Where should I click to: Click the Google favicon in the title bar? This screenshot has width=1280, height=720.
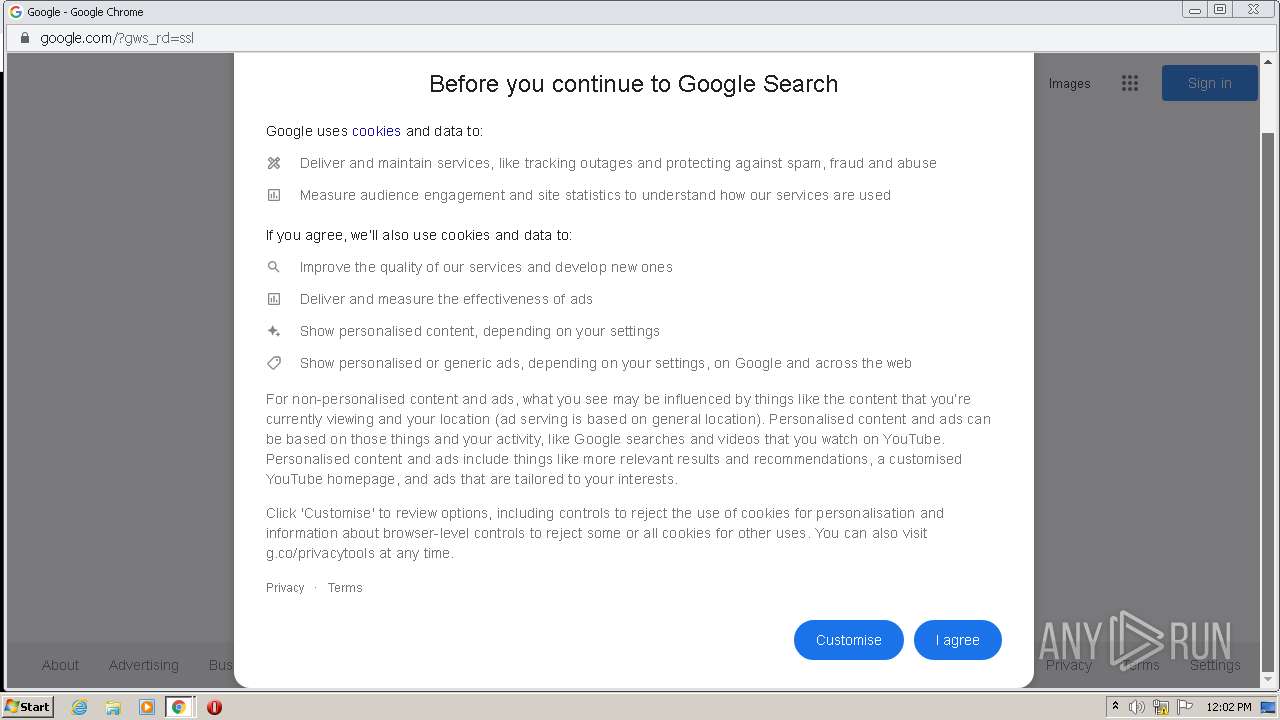click(15, 11)
